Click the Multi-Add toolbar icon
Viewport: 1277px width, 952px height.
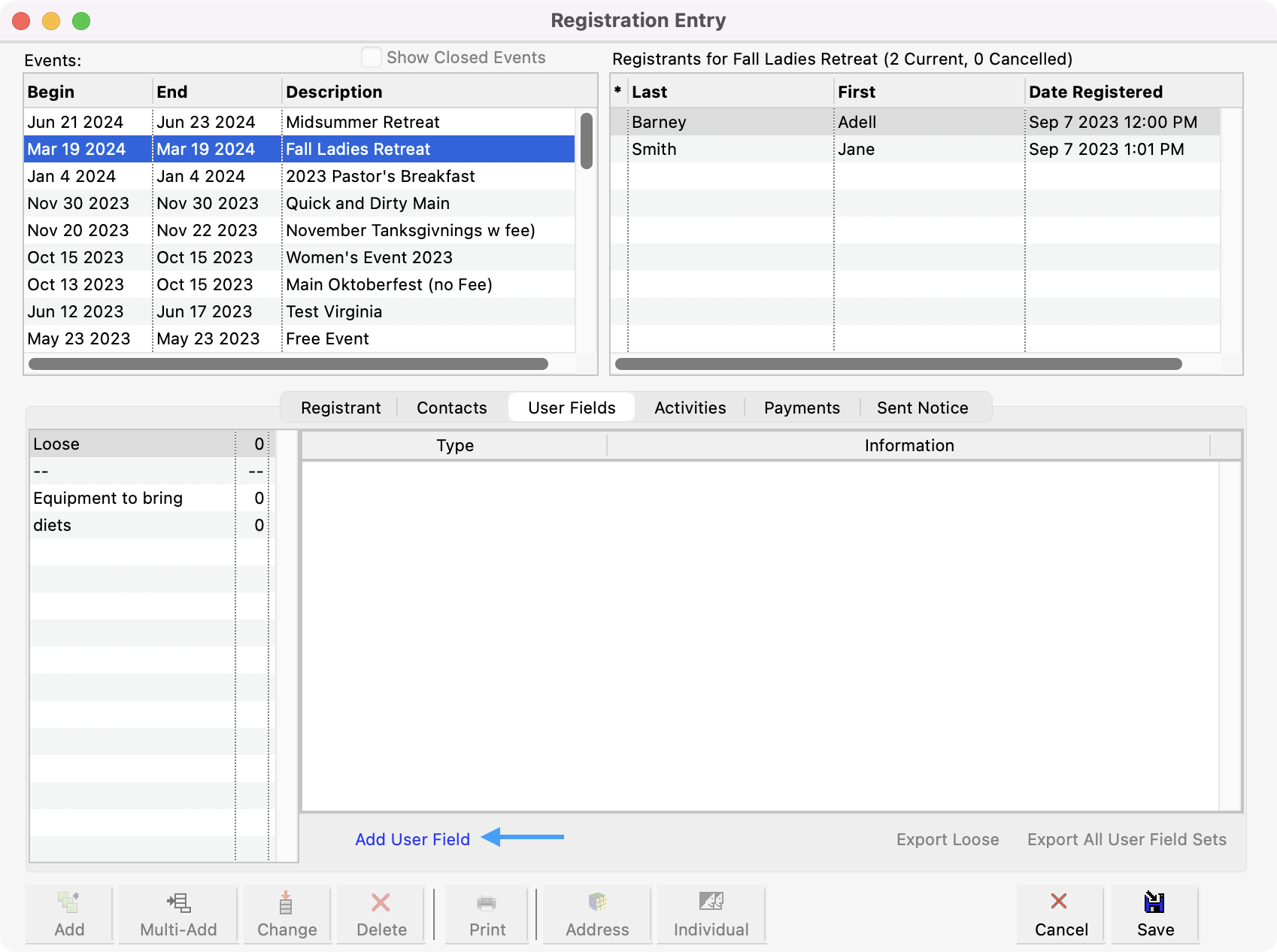pyautogui.click(x=178, y=902)
